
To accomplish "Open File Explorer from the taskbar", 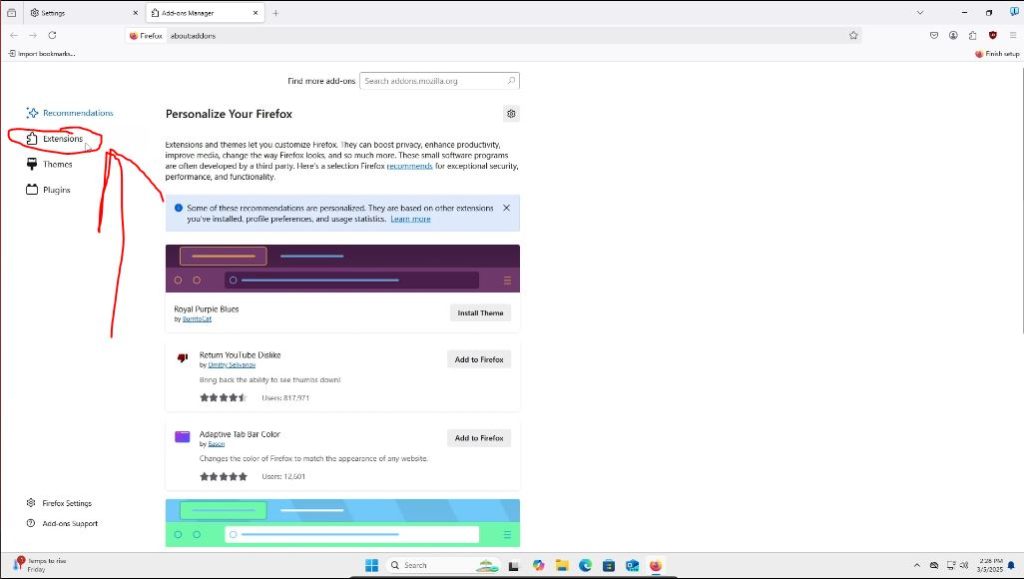I will (562, 565).
